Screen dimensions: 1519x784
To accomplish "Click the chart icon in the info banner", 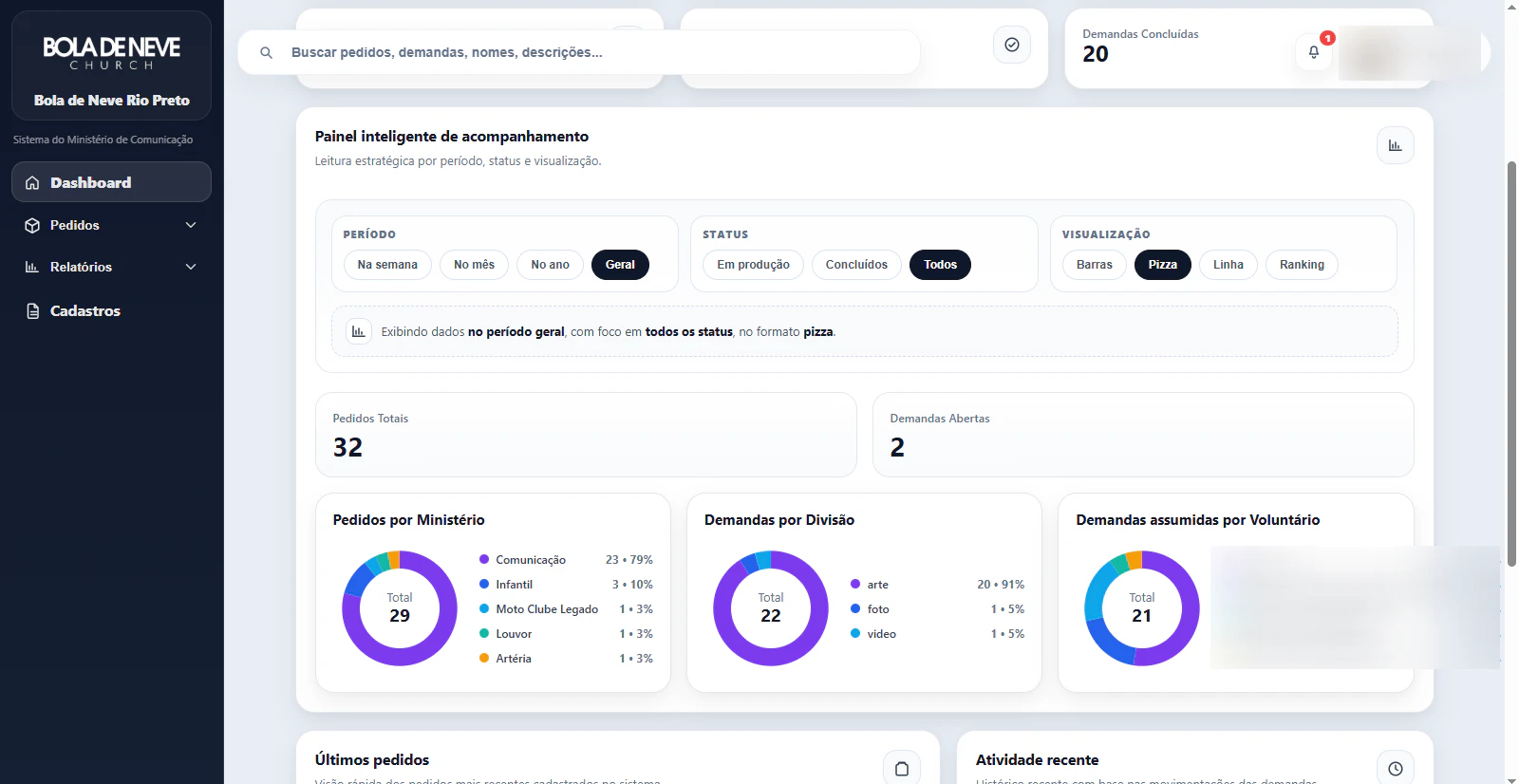I will [358, 331].
